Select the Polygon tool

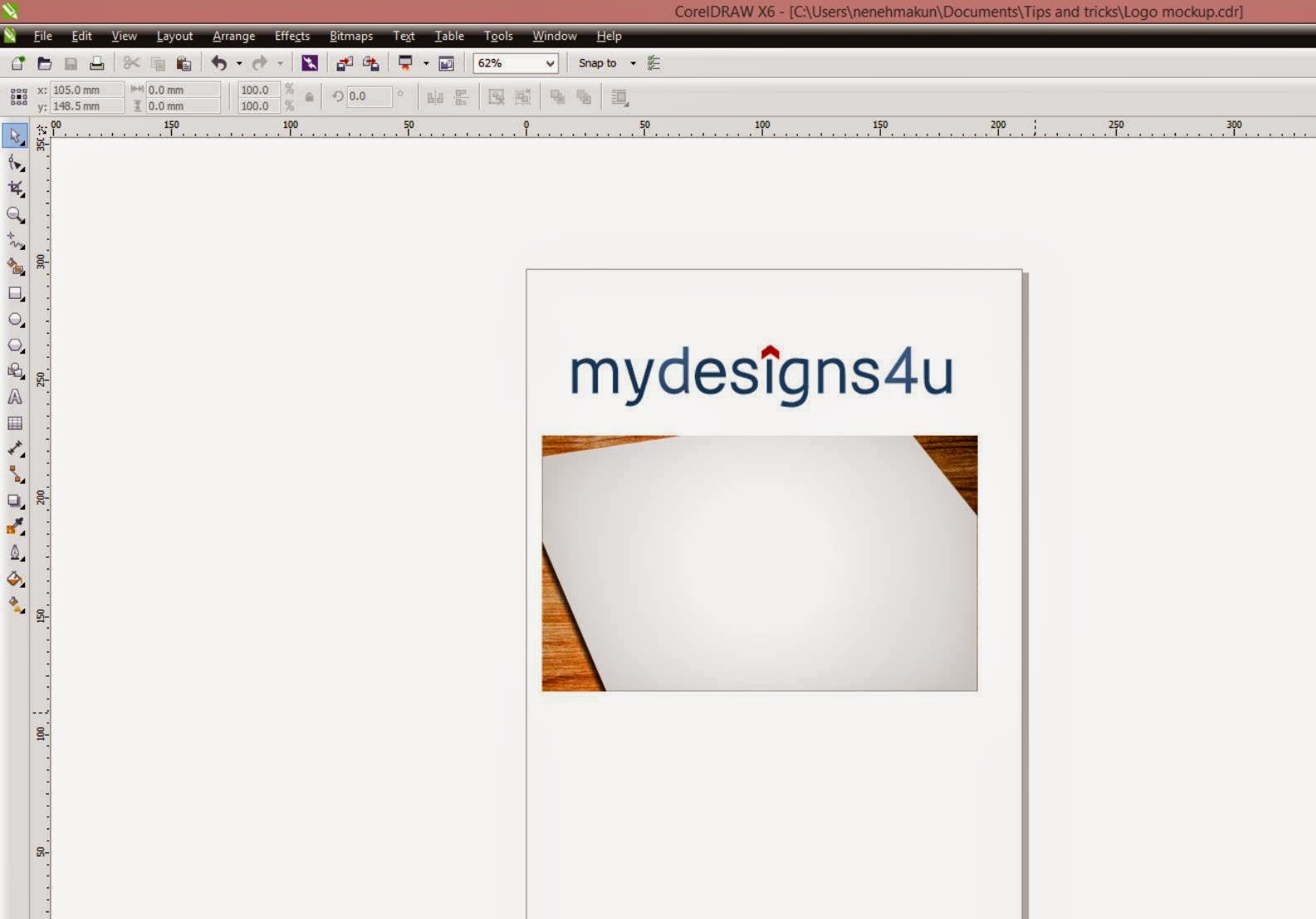[15, 345]
